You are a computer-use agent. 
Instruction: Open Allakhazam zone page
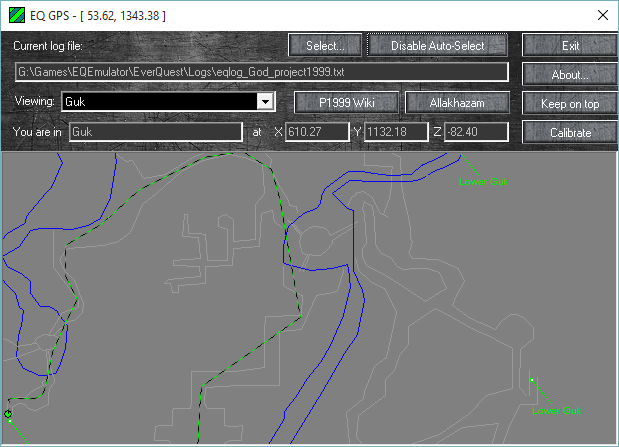click(457, 103)
